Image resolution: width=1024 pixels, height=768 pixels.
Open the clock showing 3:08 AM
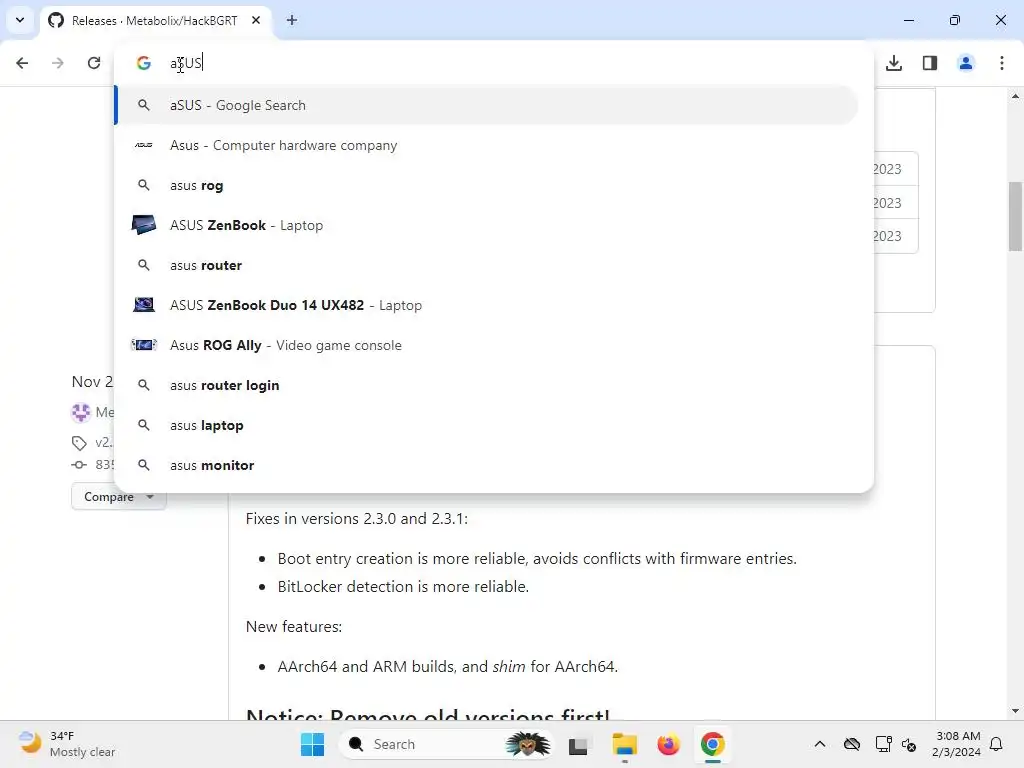coord(957,744)
